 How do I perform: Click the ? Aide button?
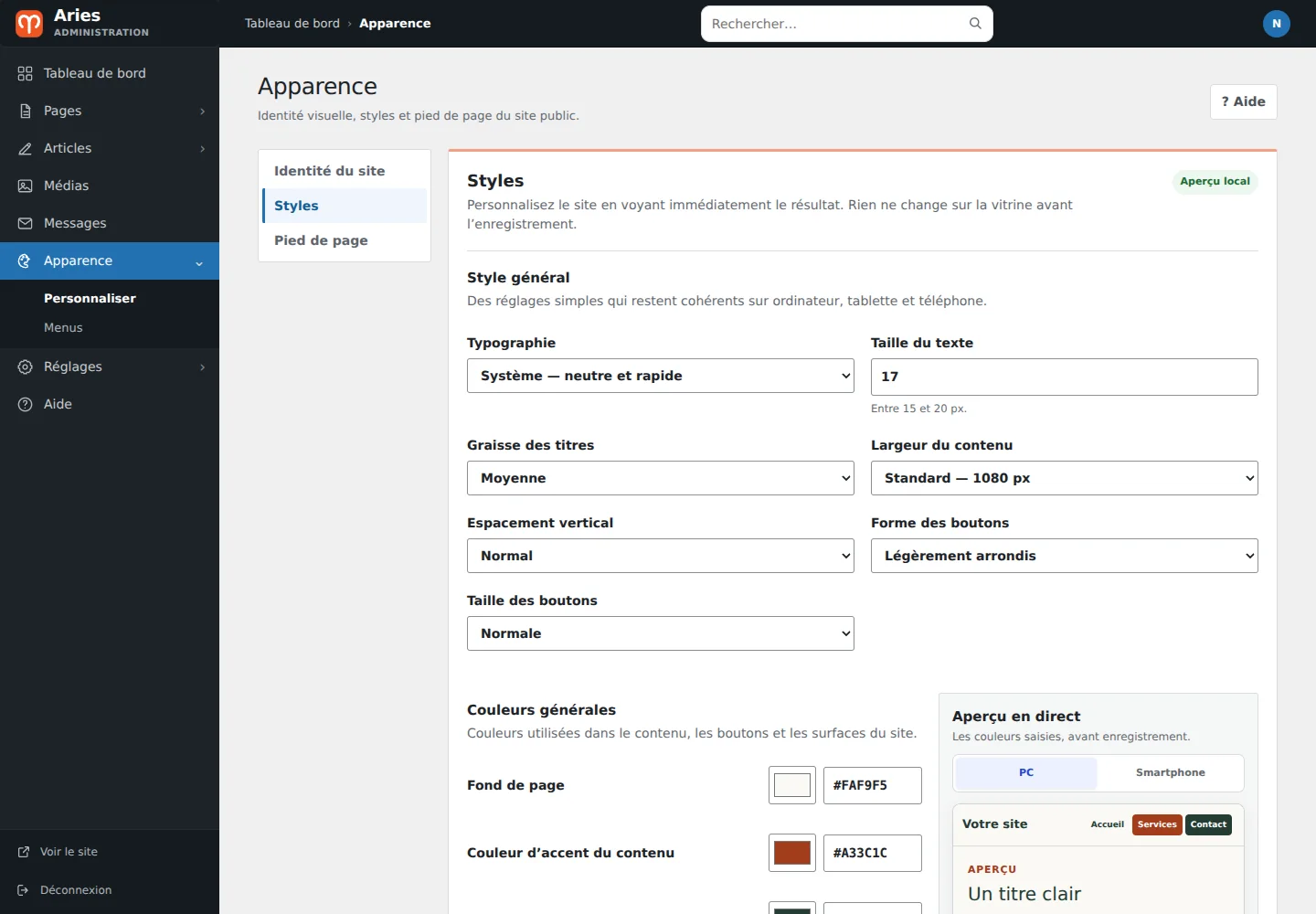click(x=1244, y=101)
